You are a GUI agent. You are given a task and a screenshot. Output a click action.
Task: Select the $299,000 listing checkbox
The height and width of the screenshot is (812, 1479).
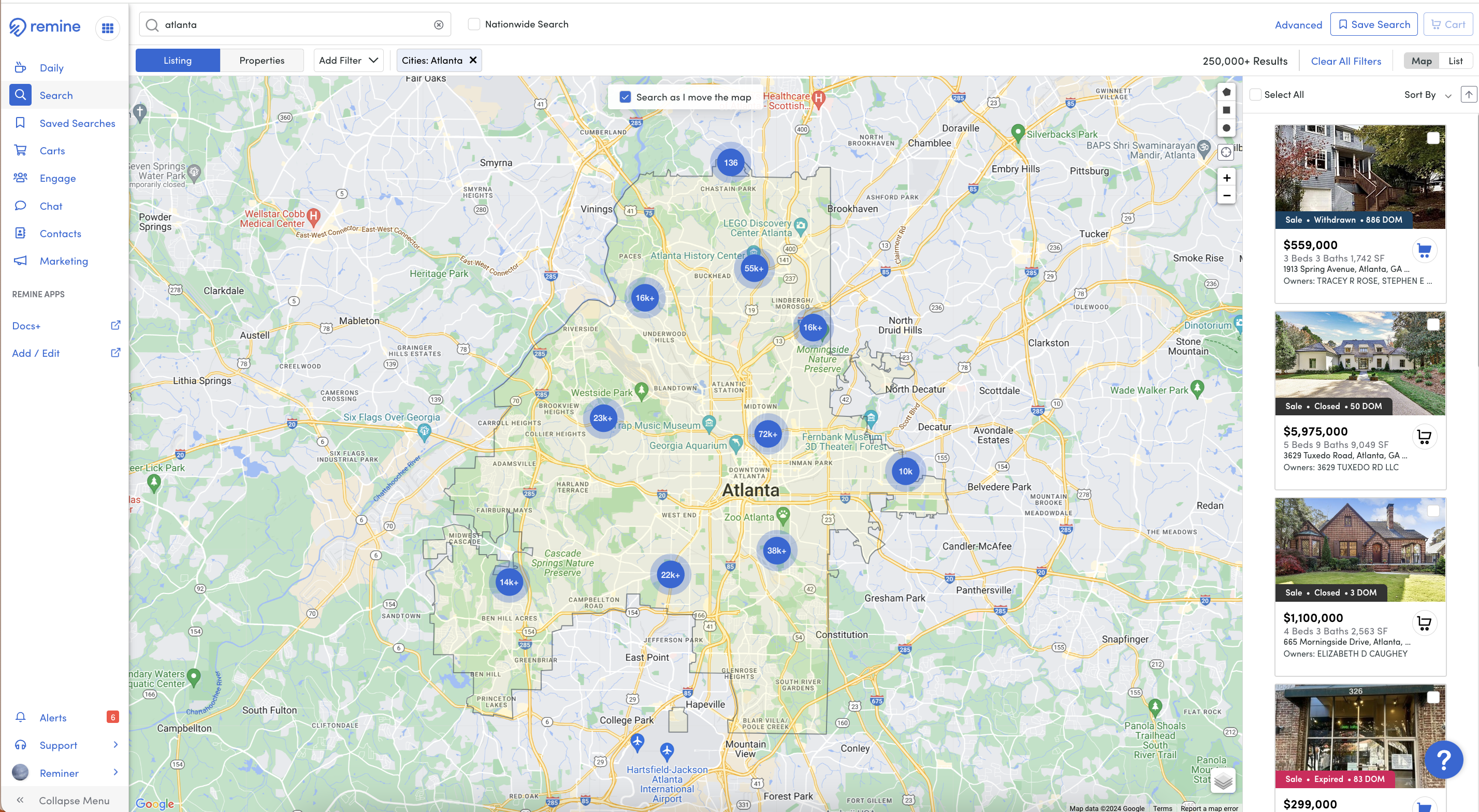pyautogui.click(x=1433, y=697)
